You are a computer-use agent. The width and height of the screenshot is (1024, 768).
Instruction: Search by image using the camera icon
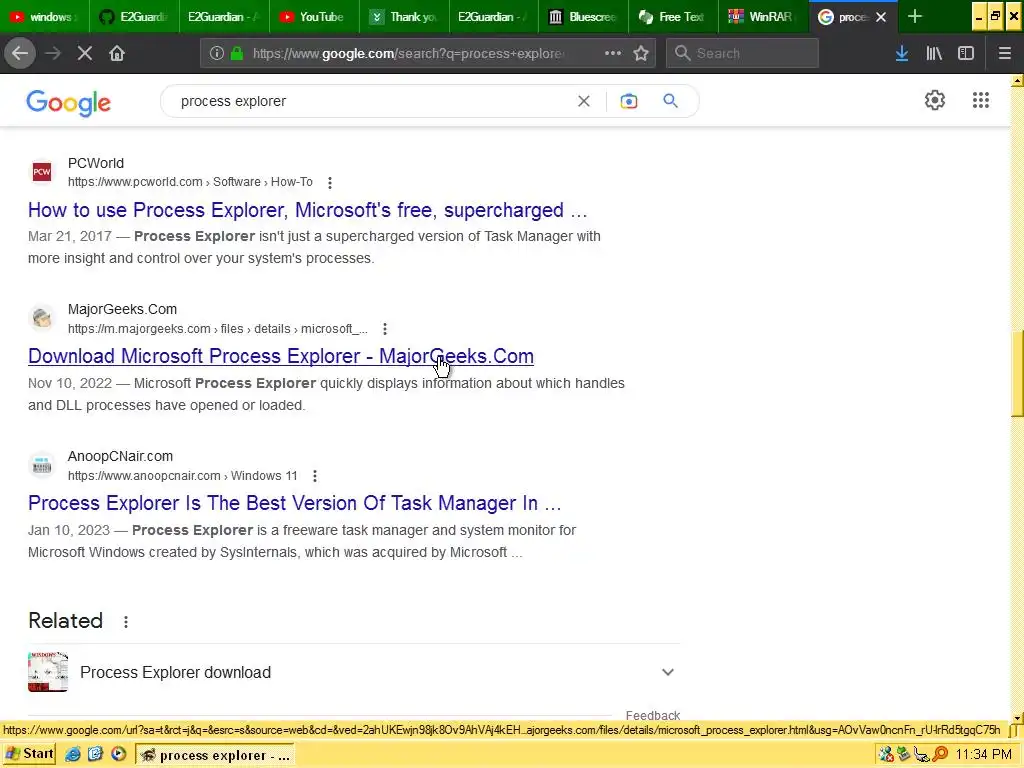tap(629, 101)
